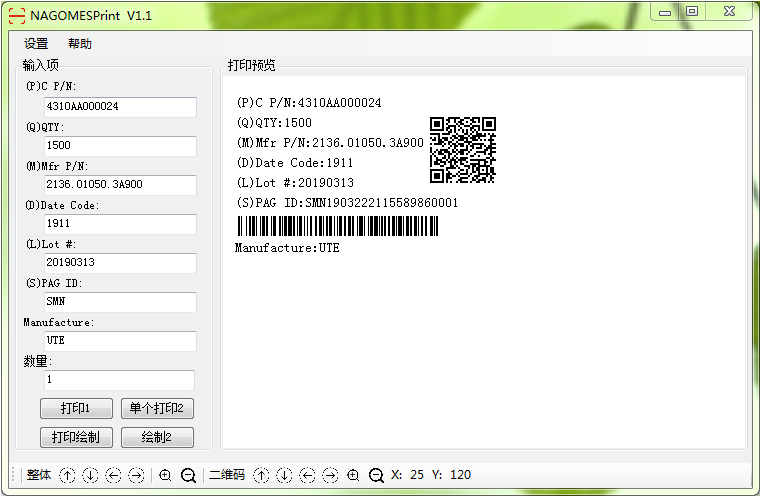Click move left arrow in 整体 group
761x497 pixels.
113,476
